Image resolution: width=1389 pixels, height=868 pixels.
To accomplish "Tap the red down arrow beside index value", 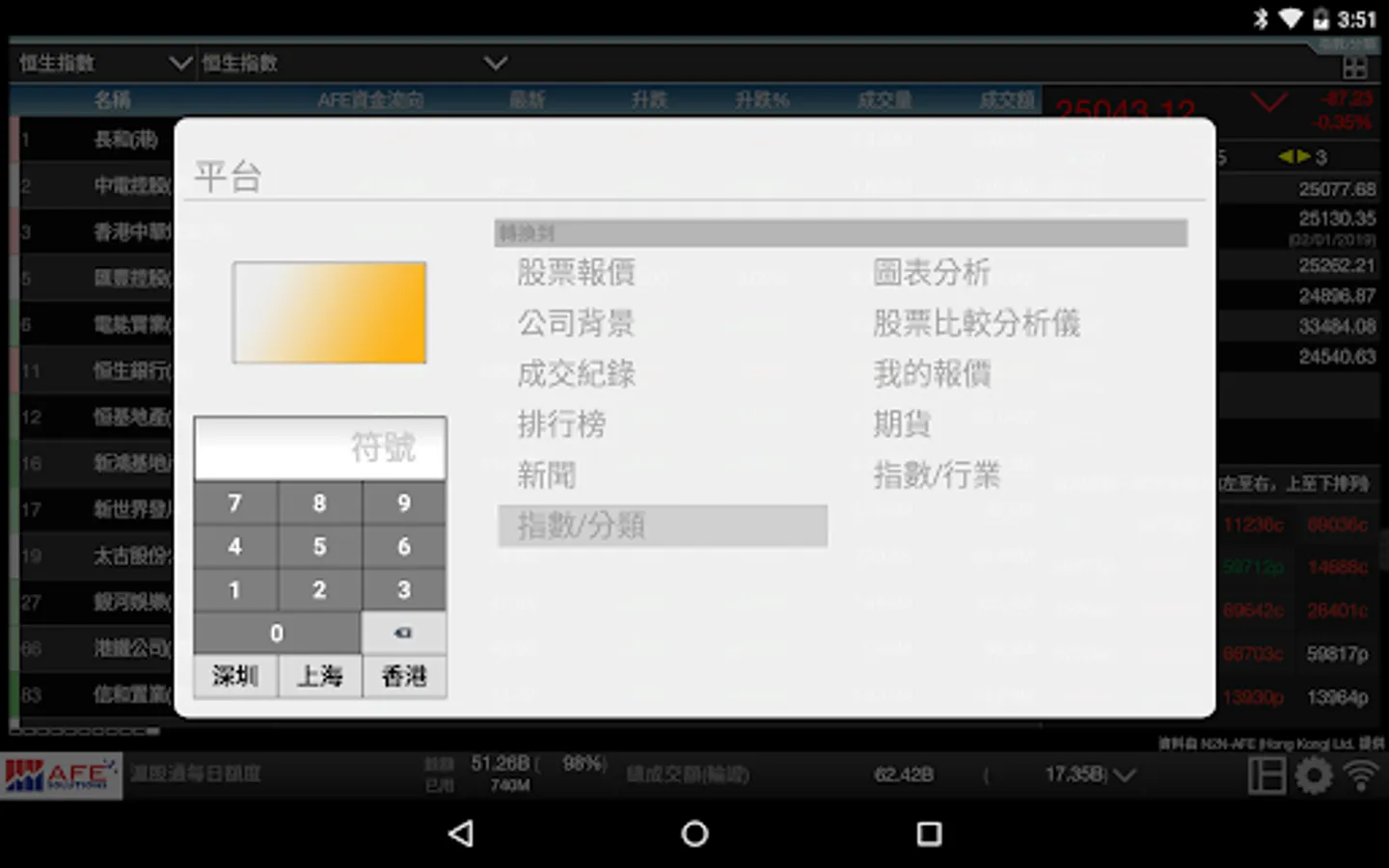I will [x=1269, y=101].
